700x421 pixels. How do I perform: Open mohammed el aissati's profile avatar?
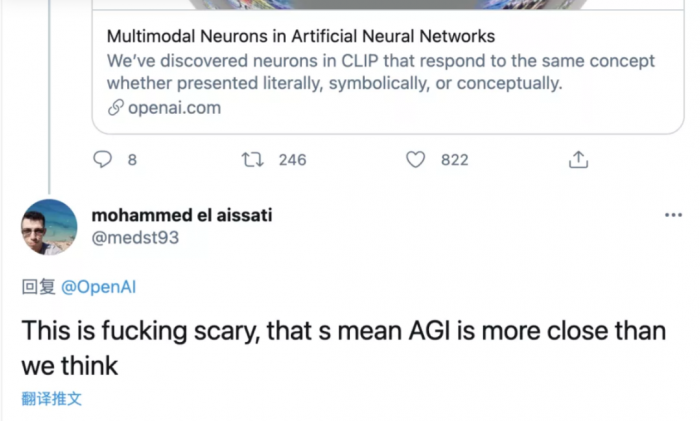point(49,227)
